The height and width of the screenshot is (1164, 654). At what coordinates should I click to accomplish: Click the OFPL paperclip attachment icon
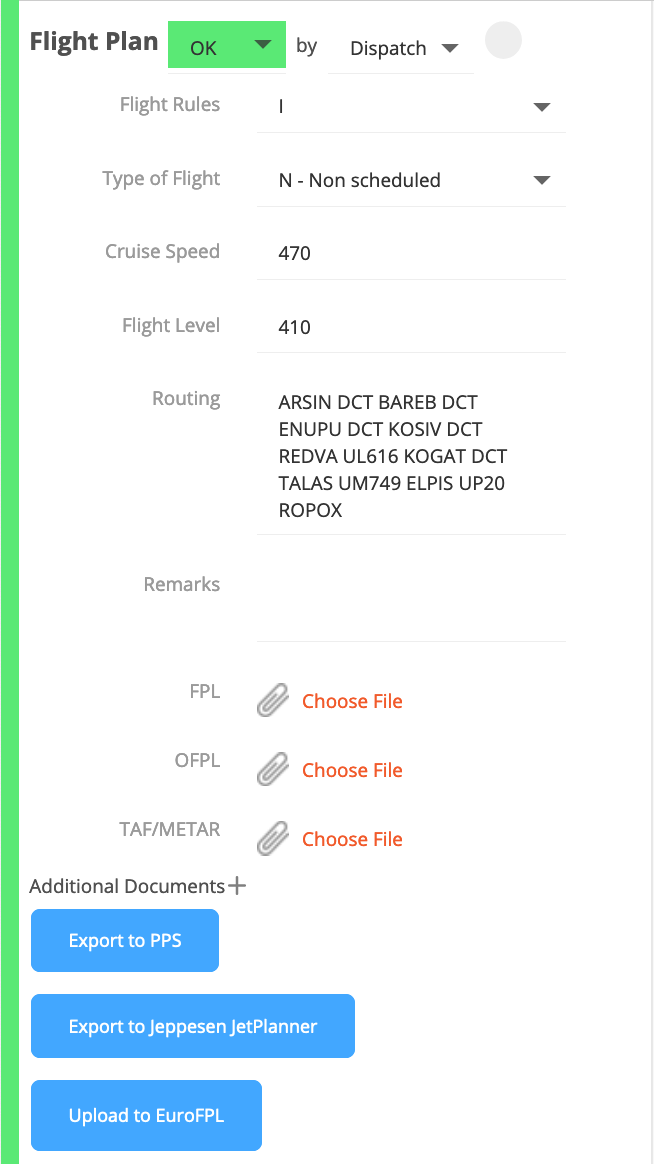271,769
